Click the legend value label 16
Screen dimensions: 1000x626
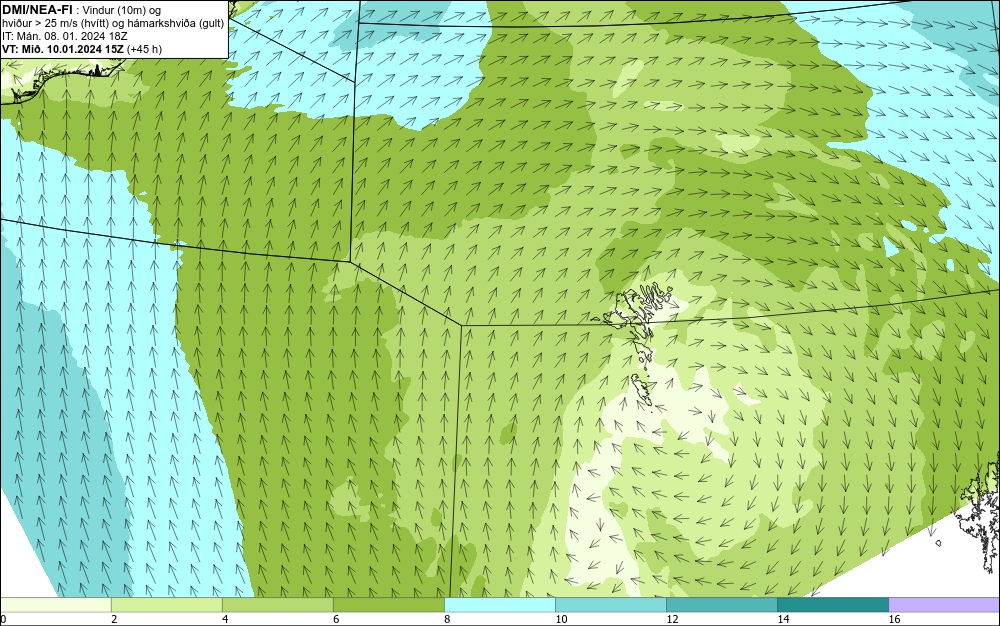point(894,619)
